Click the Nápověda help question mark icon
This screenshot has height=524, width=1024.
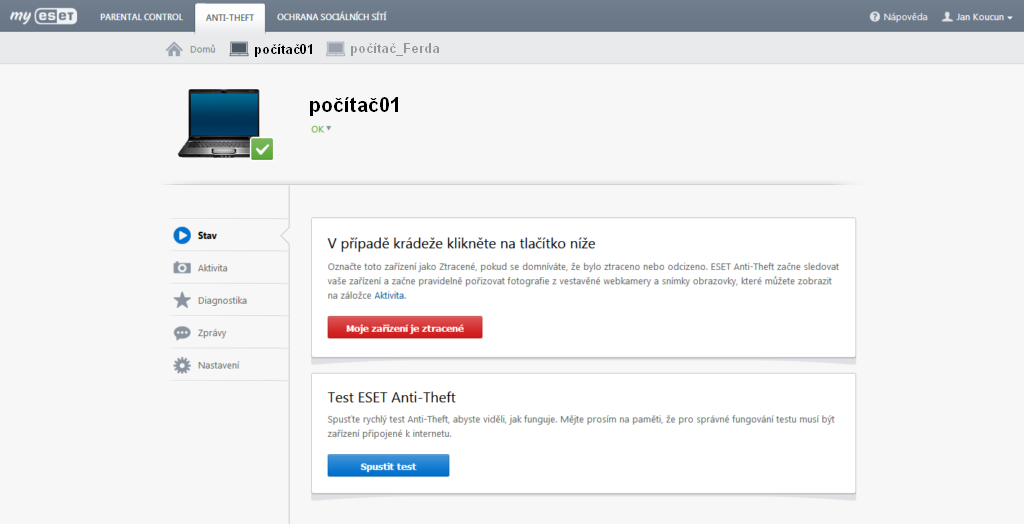pyautogui.click(x=874, y=17)
